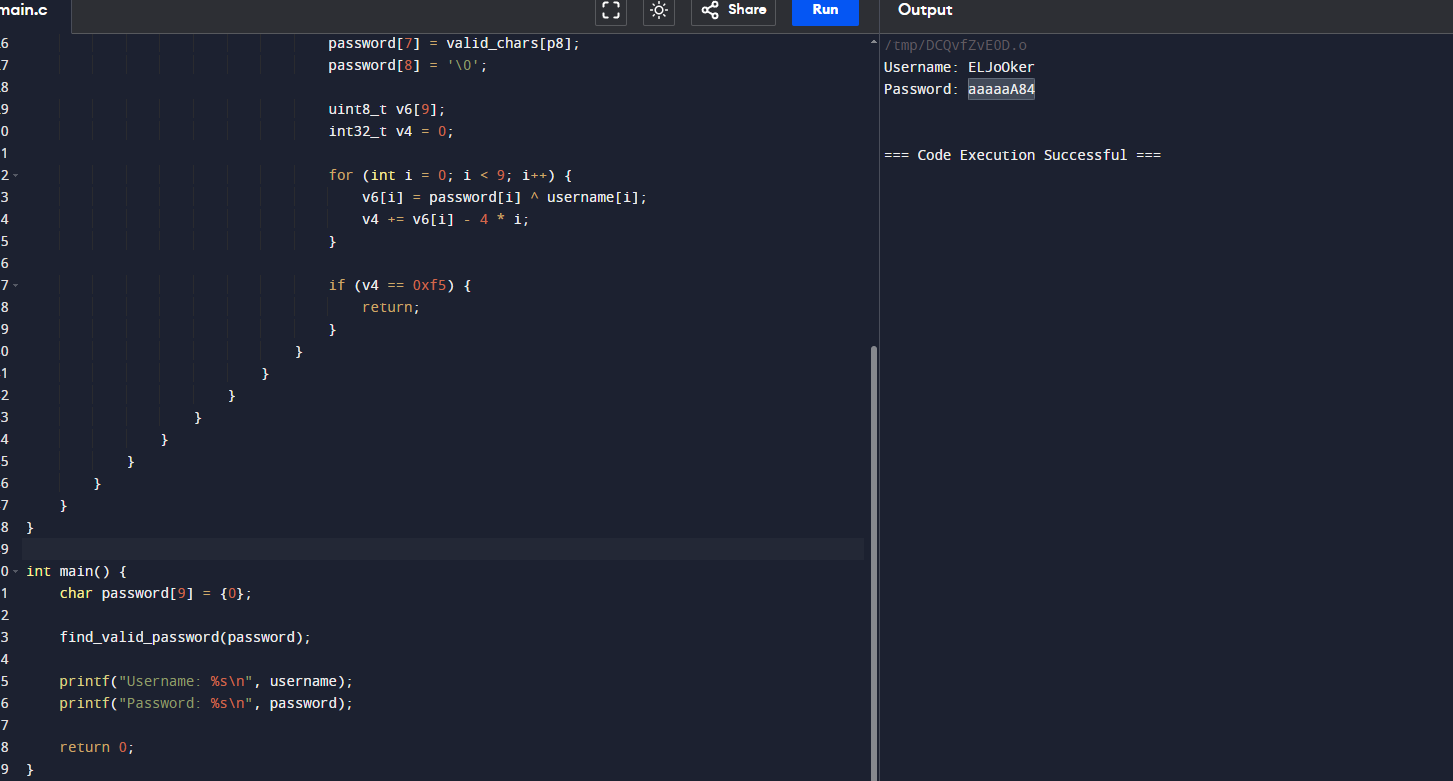This screenshot has height=781, width=1453.
Task: Place cursor on empty line above main
Action: pos(400,549)
